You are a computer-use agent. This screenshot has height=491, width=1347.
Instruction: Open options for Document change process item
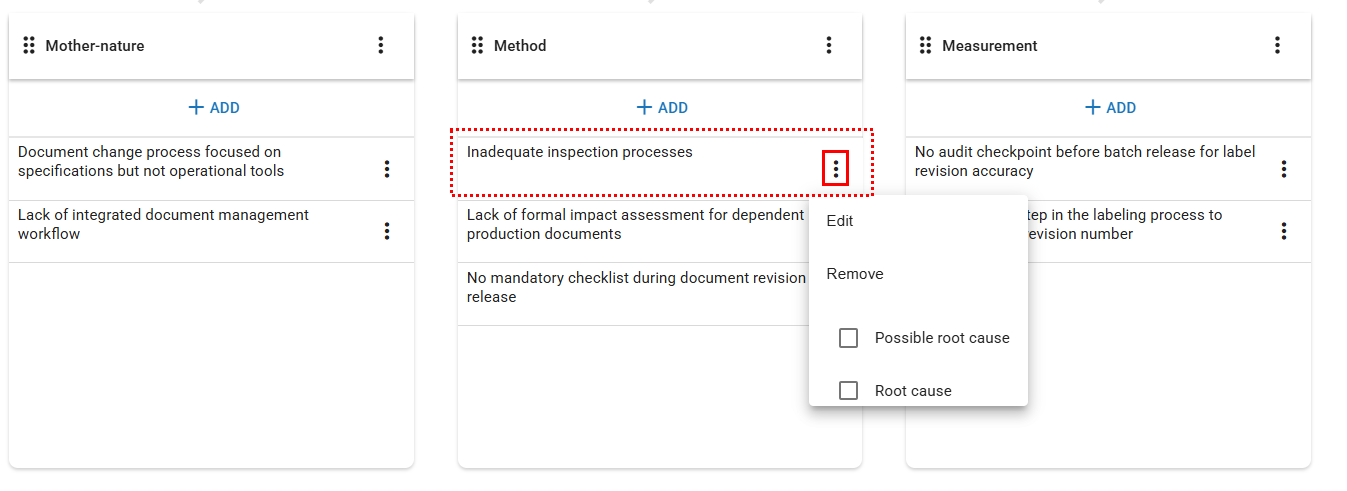tap(387, 169)
